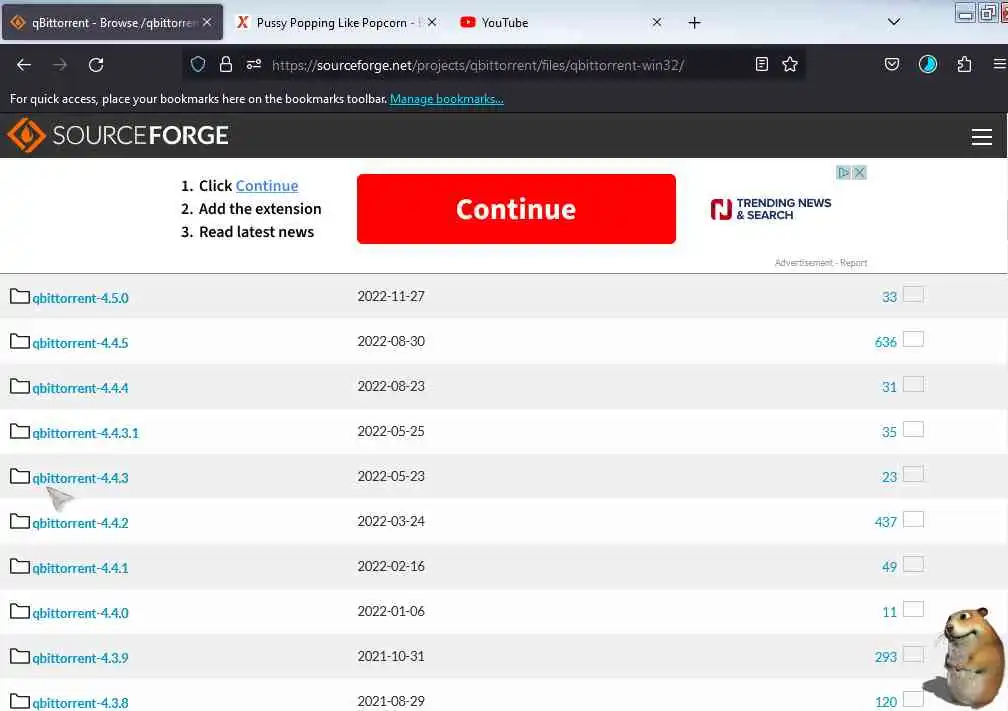Click folder icon beside qbittorrent-4.4.2
The height and width of the screenshot is (711, 1008).
click(x=20, y=521)
